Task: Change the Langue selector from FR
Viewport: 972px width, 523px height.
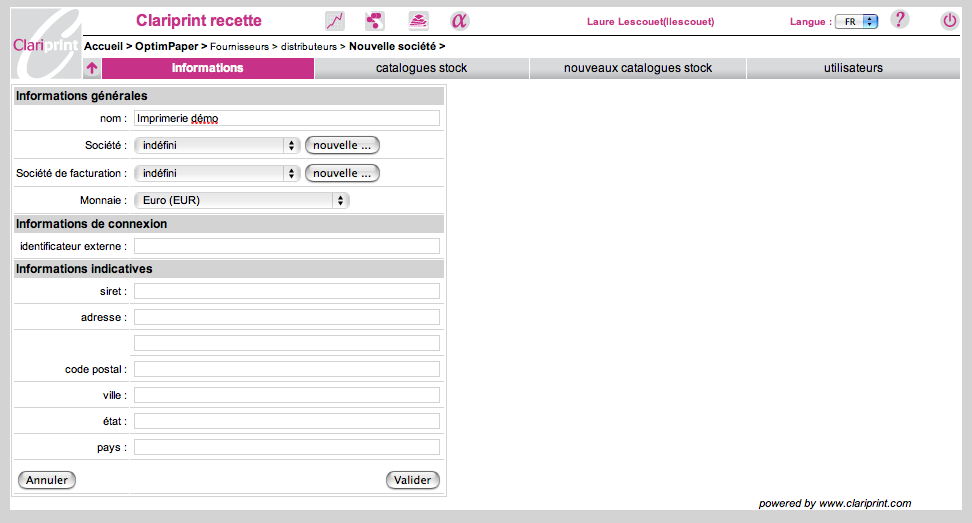Action: 857,21
